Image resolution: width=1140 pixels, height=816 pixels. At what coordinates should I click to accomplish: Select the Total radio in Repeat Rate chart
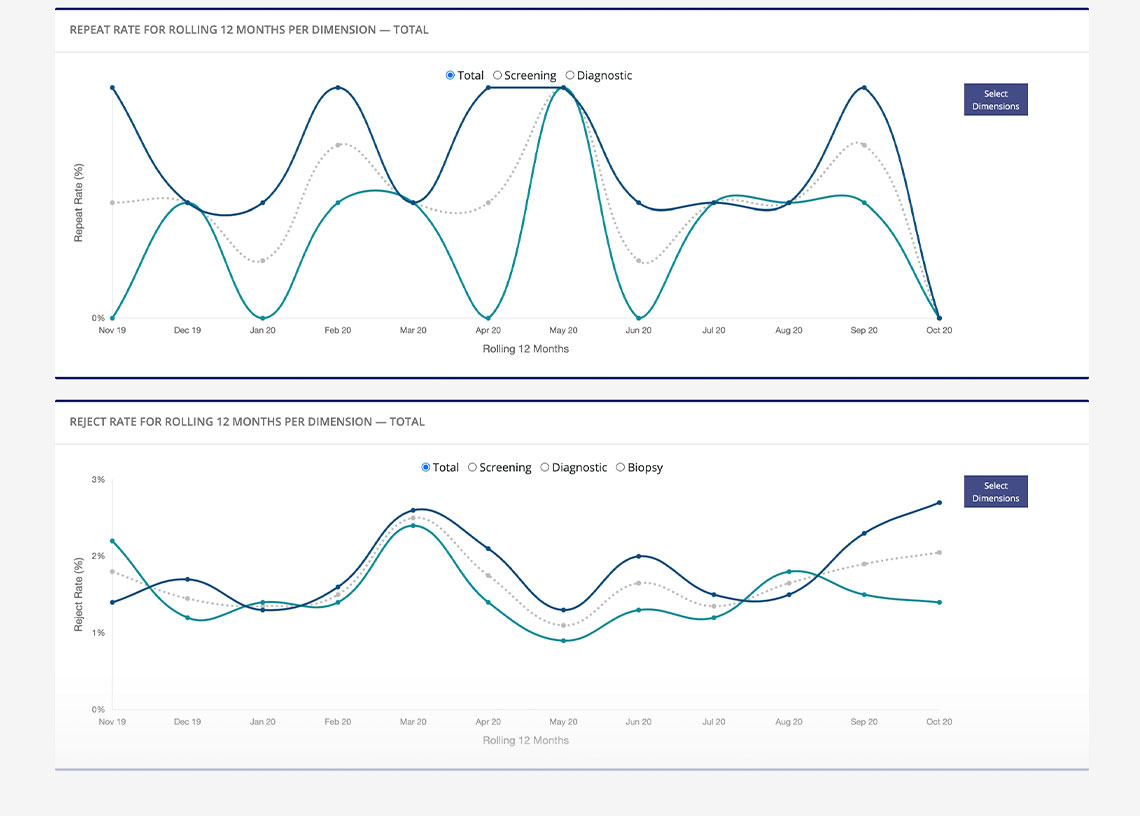point(451,75)
